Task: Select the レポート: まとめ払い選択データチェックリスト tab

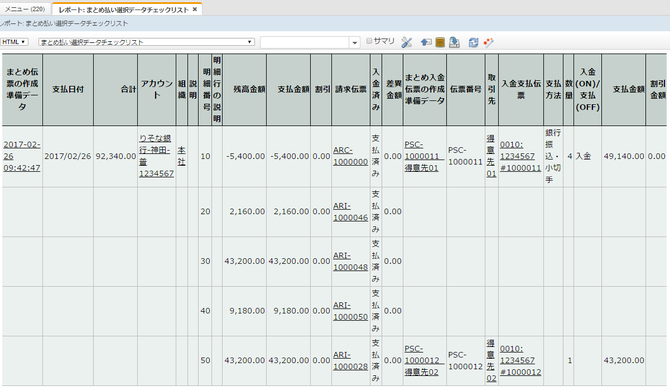Action: (x=123, y=9)
